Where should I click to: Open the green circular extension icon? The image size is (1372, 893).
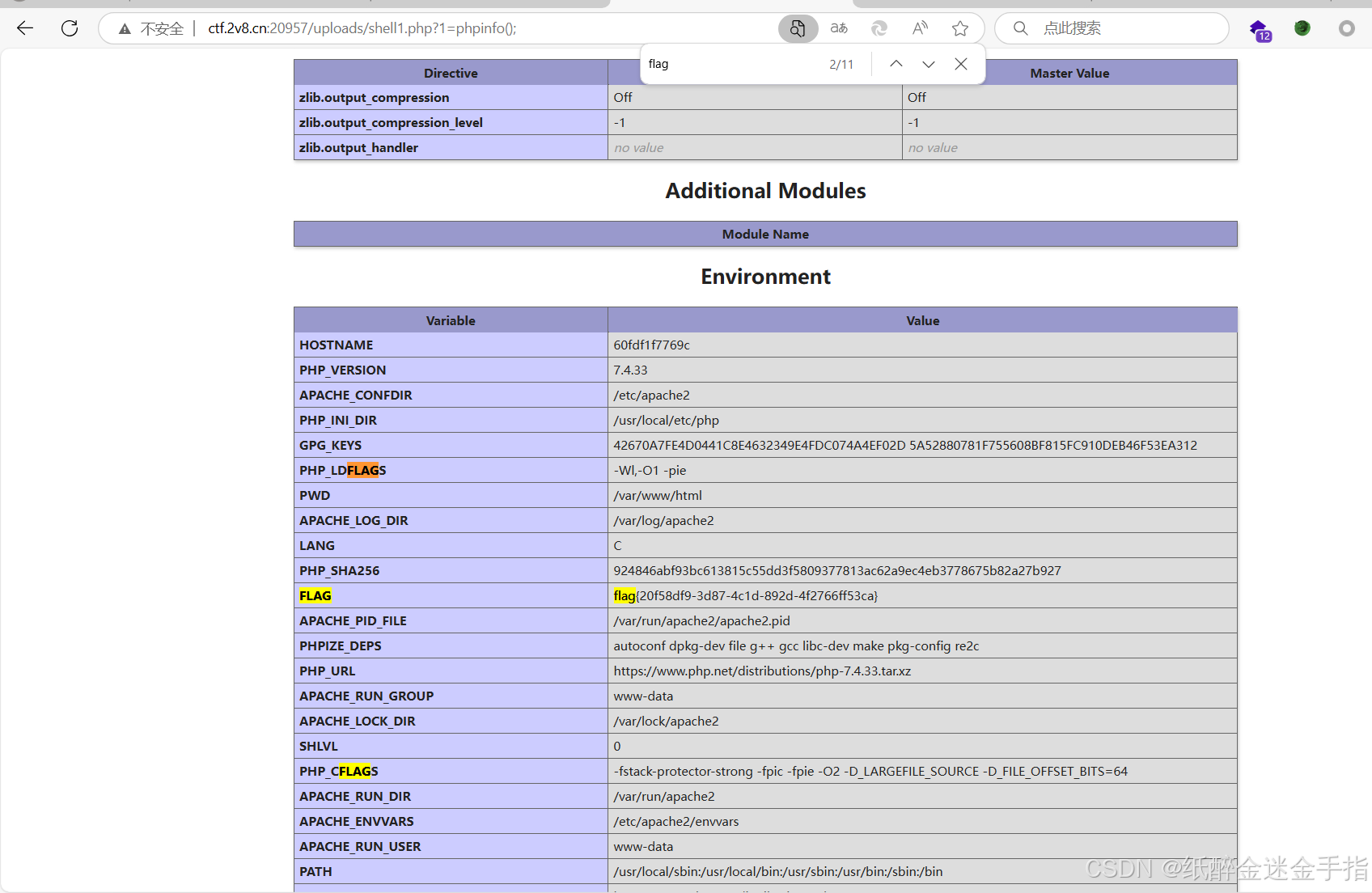coord(1302,28)
